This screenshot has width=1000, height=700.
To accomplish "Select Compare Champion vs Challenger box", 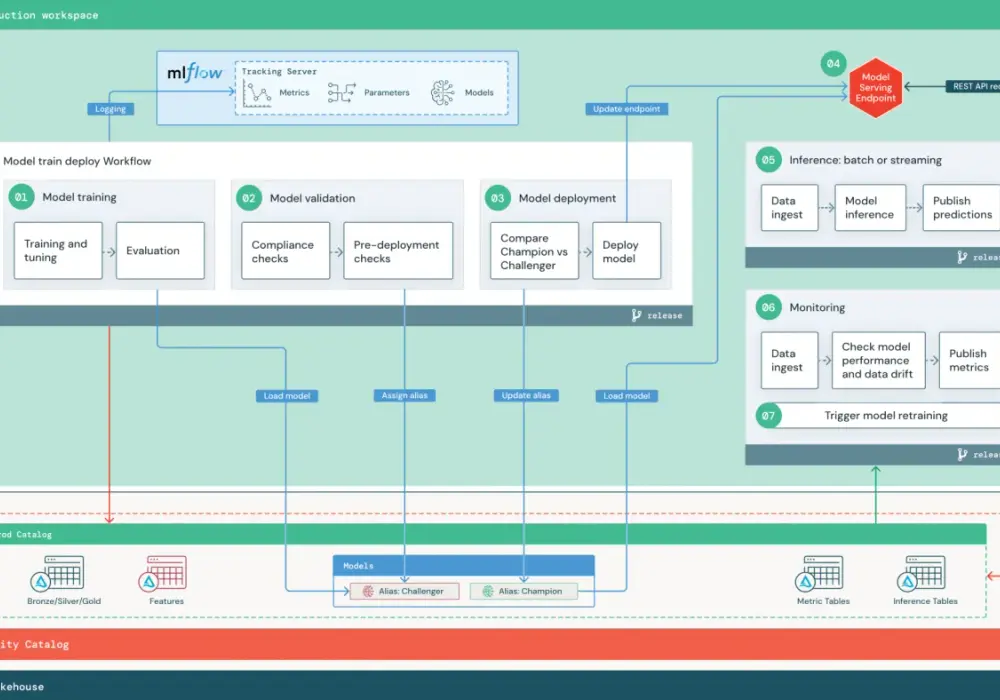I will pos(534,251).
